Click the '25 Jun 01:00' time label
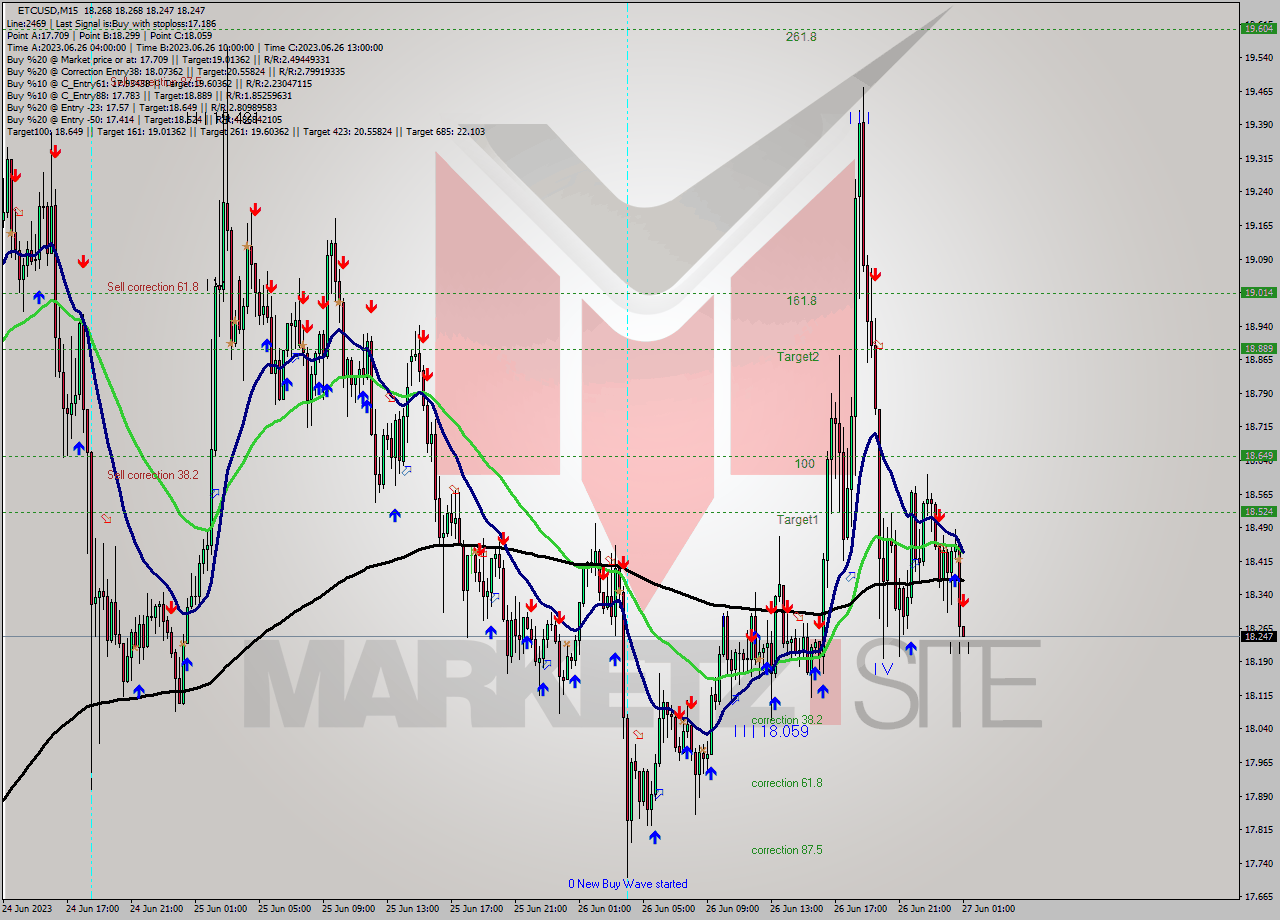Image resolution: width=1280 pixels, height=920 pixels. (x=219, y=909)
